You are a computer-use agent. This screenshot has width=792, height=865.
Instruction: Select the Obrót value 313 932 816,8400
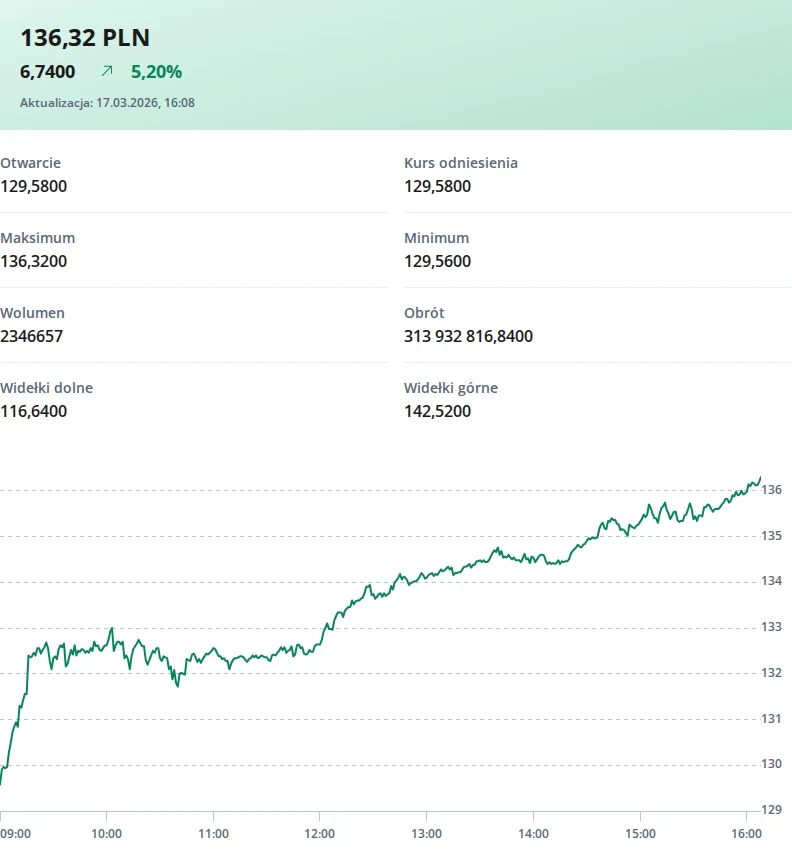point(468,336)
